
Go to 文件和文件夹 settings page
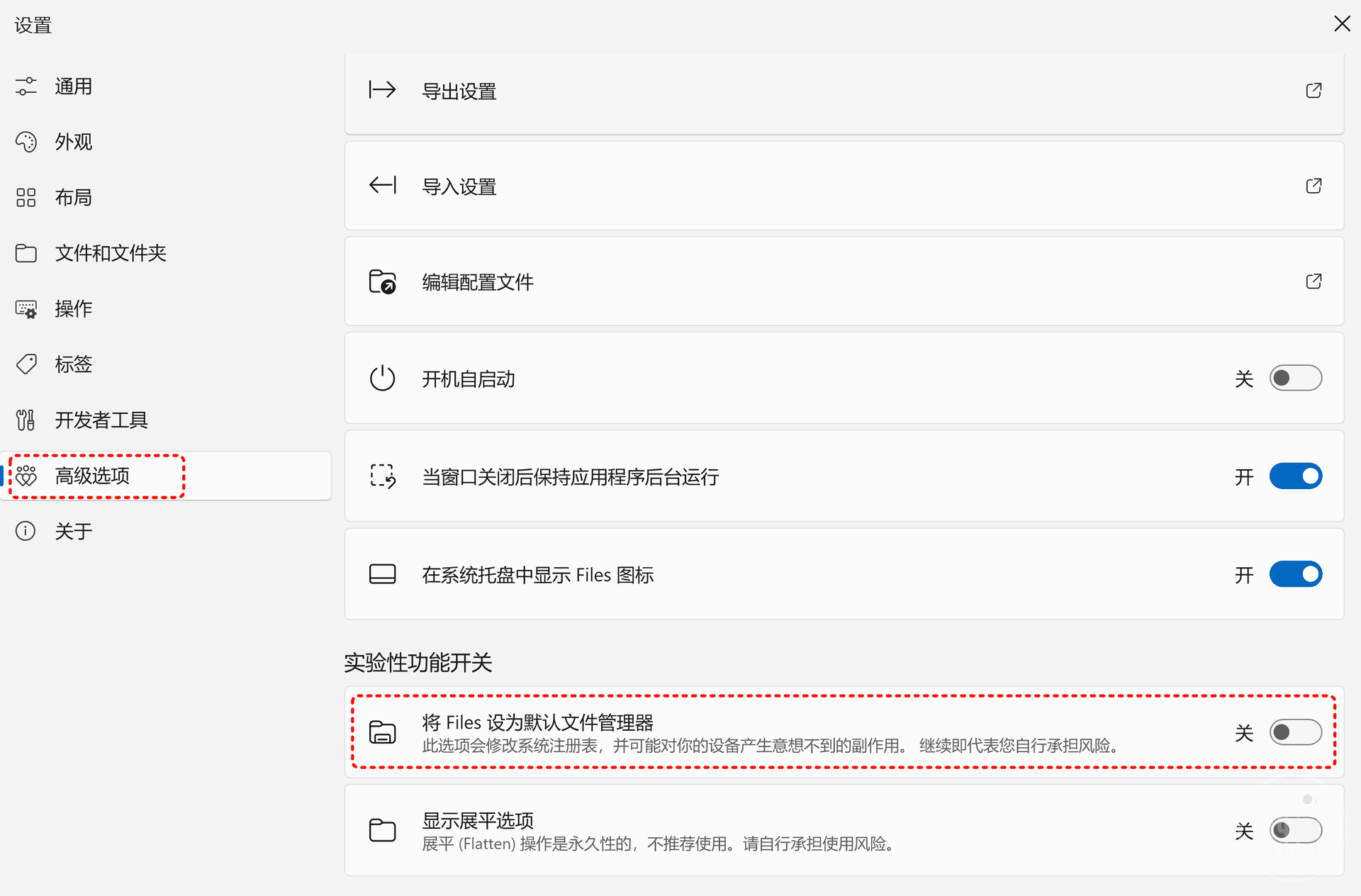click(x=111, y=253)
